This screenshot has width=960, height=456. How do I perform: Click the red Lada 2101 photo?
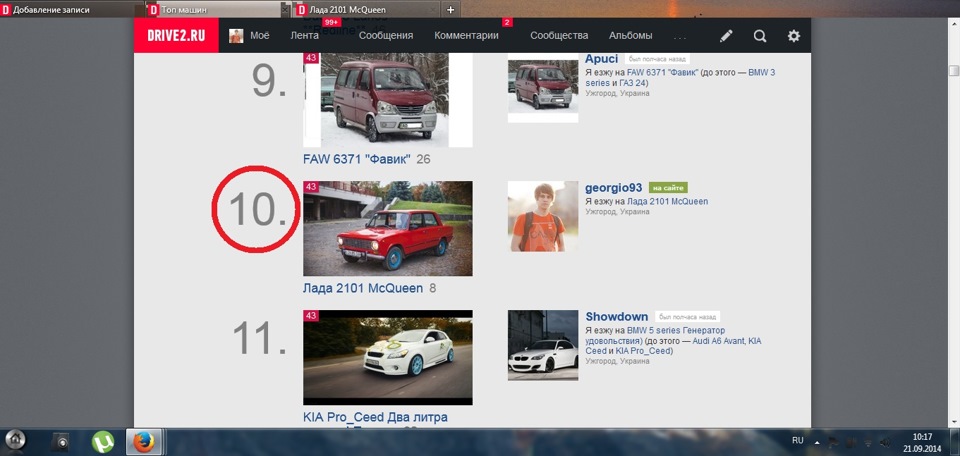pos(388,228)
